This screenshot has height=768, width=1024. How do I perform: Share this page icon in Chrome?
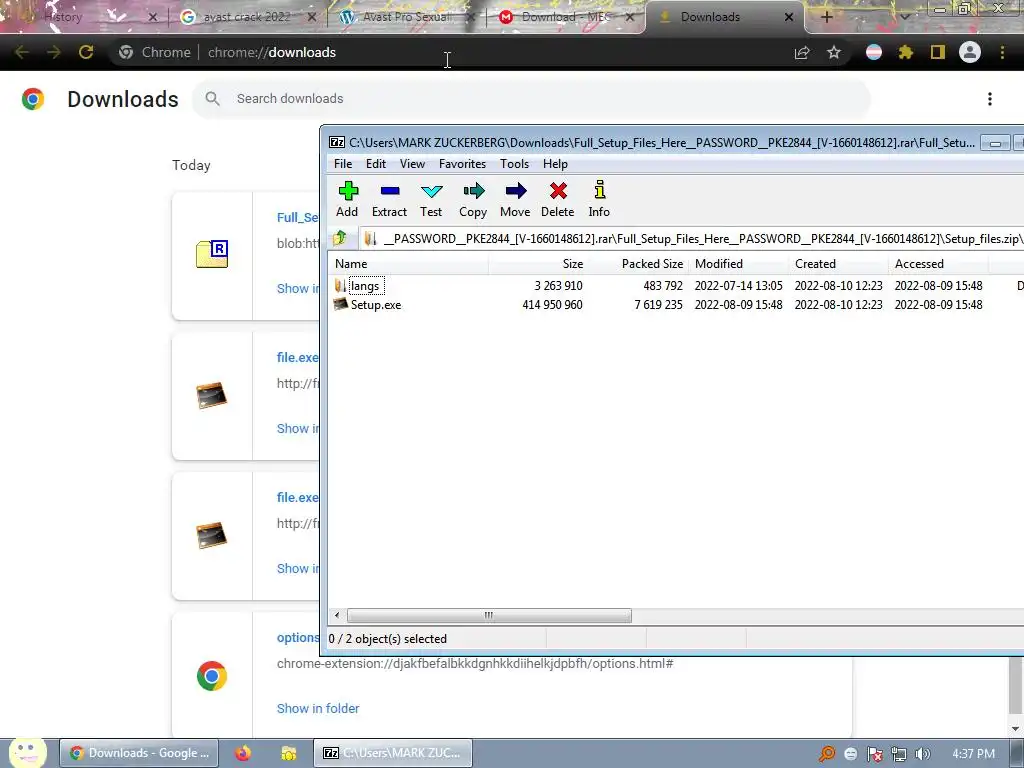[x=802, y=53]
